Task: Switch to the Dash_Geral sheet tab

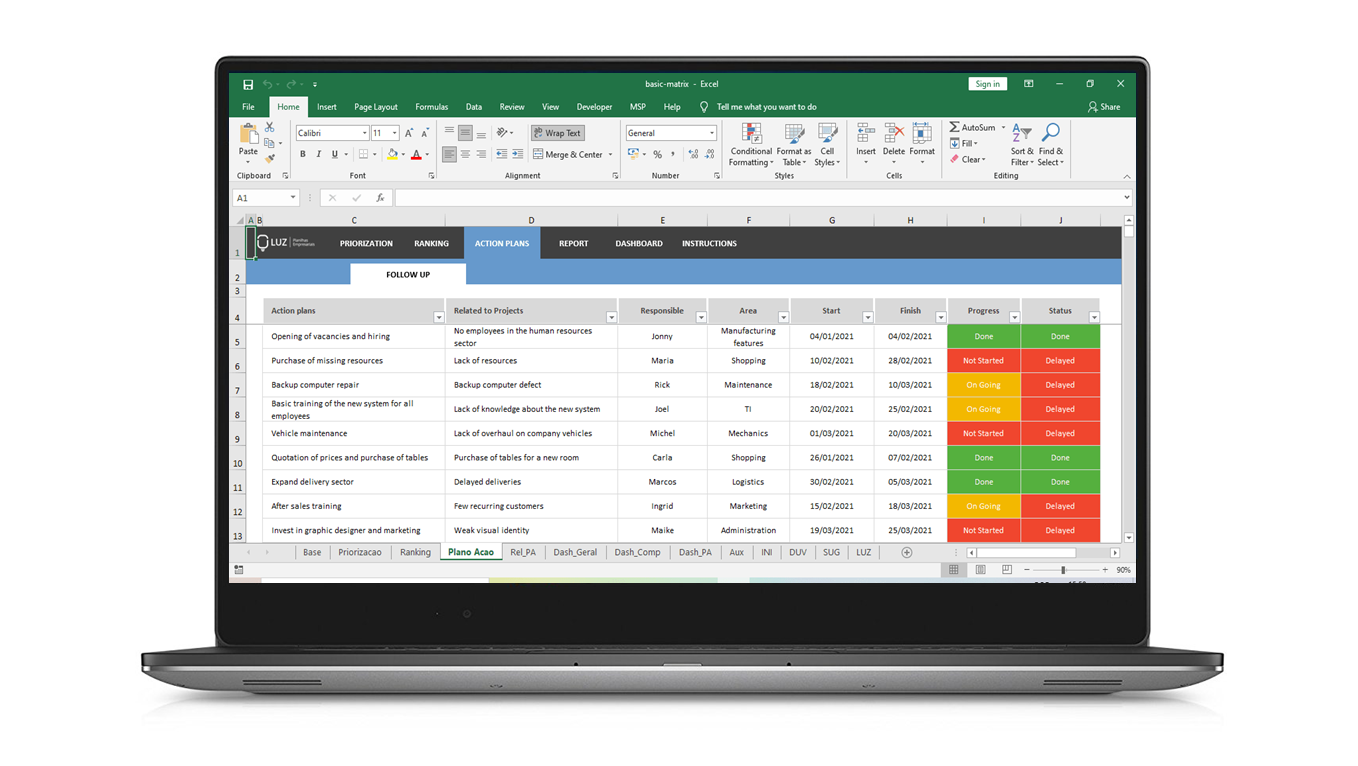Action: point(575,551)
